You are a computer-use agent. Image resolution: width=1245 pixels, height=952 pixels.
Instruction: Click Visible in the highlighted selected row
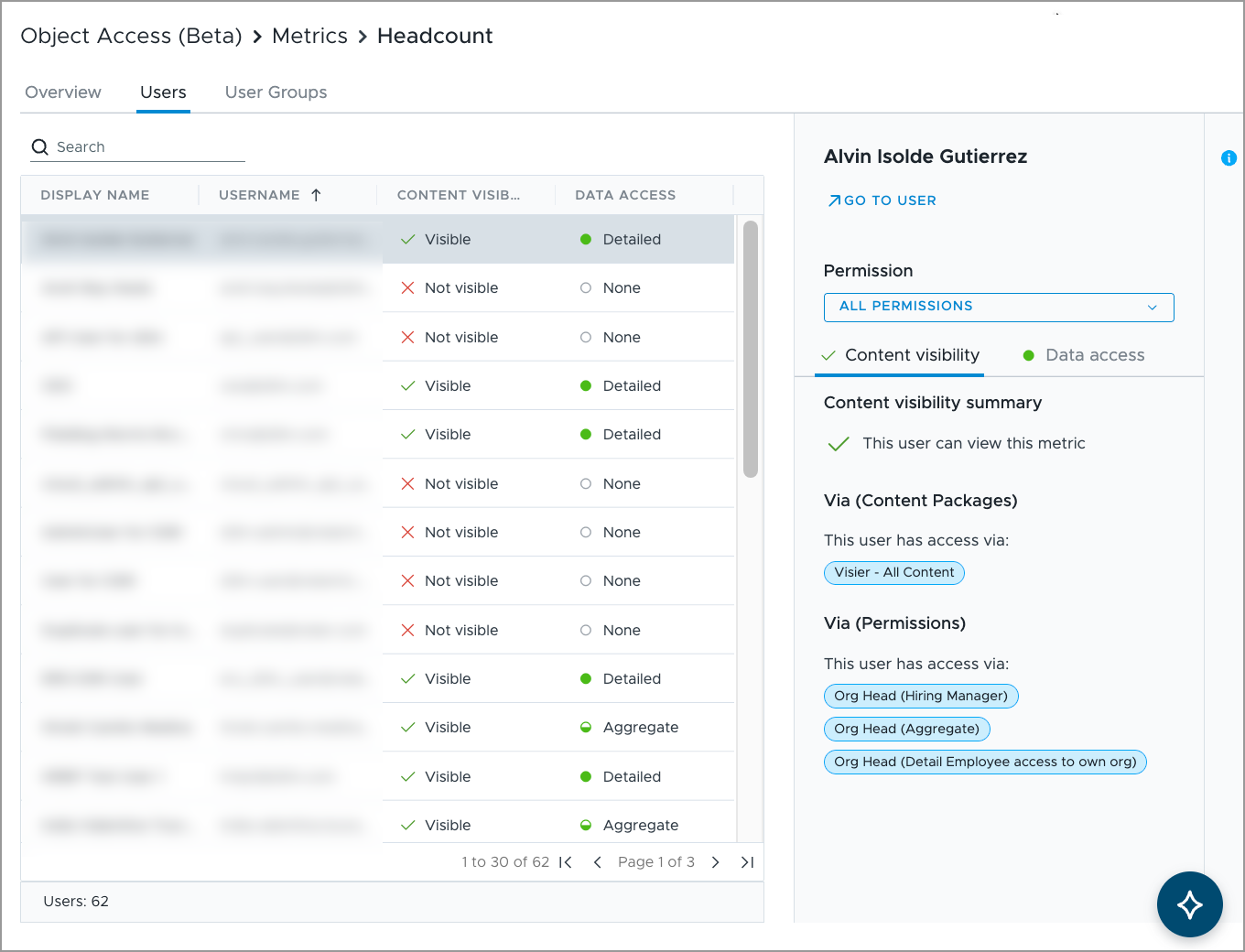click(448, 240)
